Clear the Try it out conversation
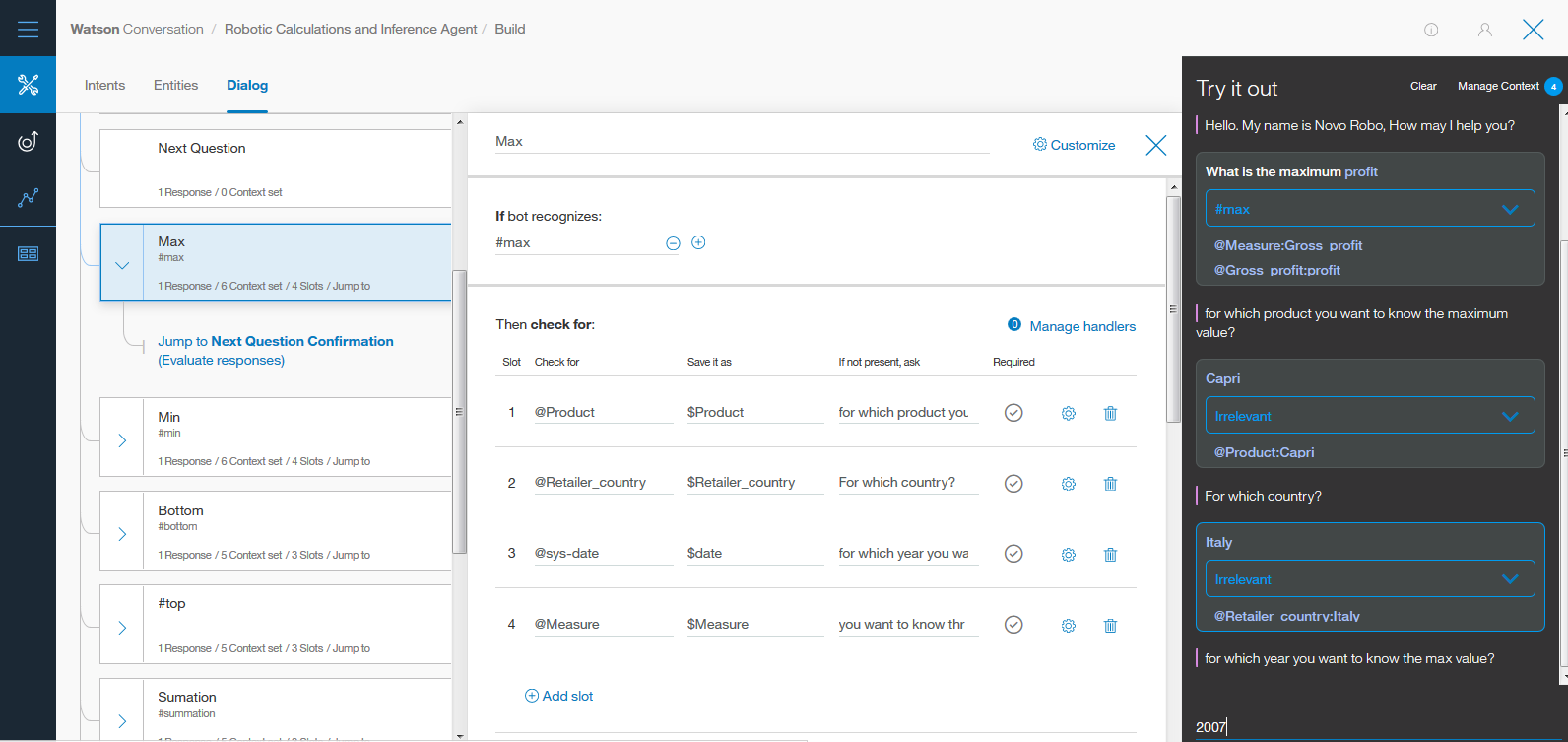The image size is (1568, 742). (1423, 86)
